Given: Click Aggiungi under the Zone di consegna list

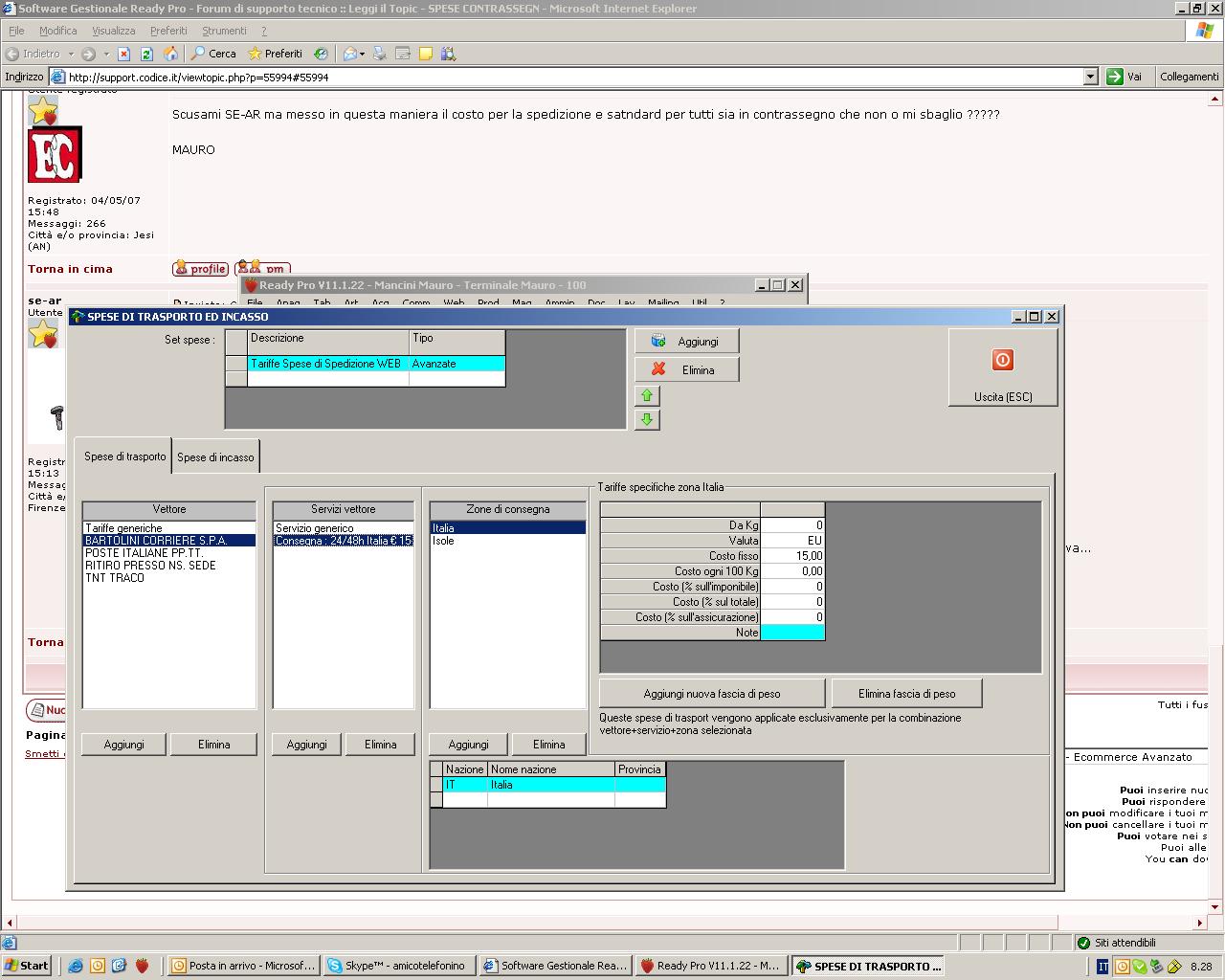Looking at the screenshot, I should point(468,745).
